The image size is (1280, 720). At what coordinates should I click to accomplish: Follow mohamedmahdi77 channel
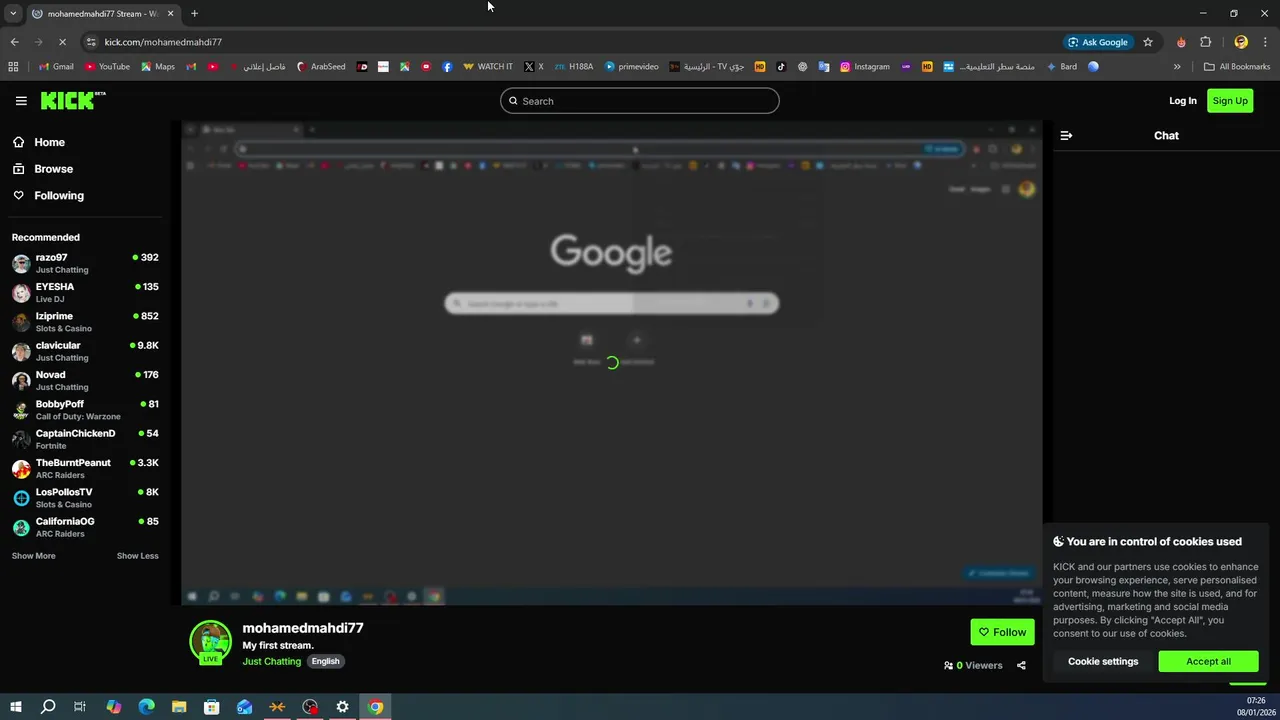[x=1002, y=632]
